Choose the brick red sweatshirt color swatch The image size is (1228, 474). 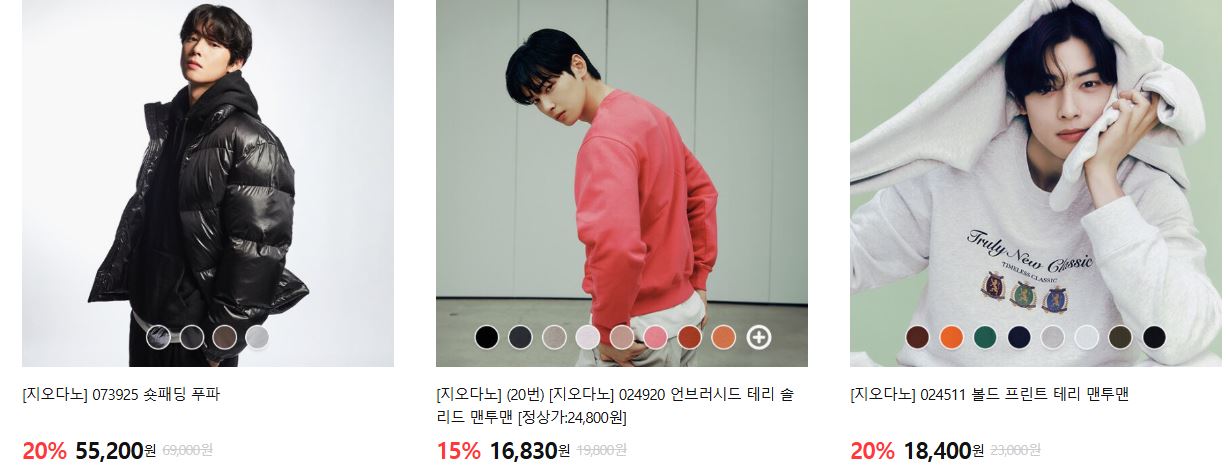[690, 338]
